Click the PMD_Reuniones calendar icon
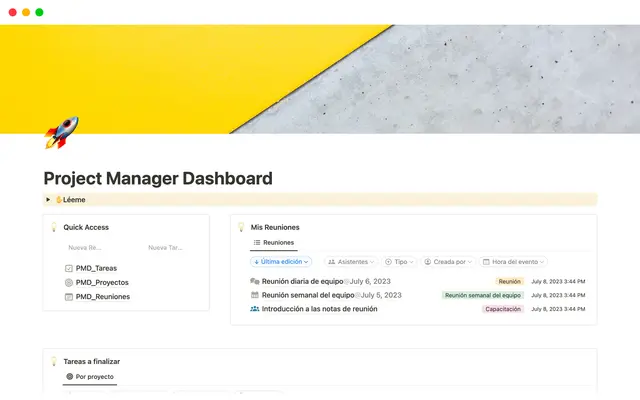Screen dimensions: 640x400 [68, 297]
